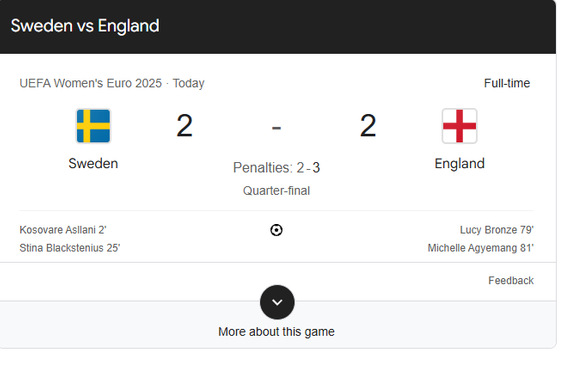Select scorer Michelle Agyemang 81'
Screen dimensions: 561x380
coord(480,248)
